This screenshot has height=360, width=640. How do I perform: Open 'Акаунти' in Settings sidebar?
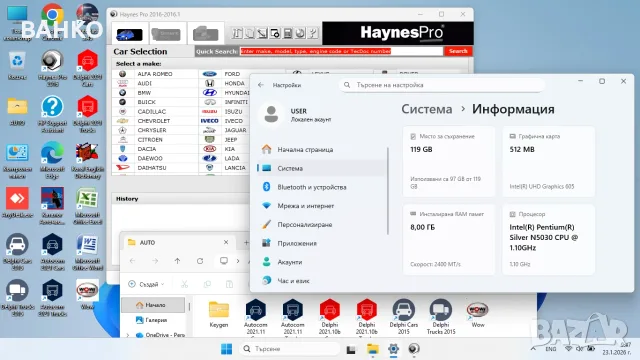[322, 262]
